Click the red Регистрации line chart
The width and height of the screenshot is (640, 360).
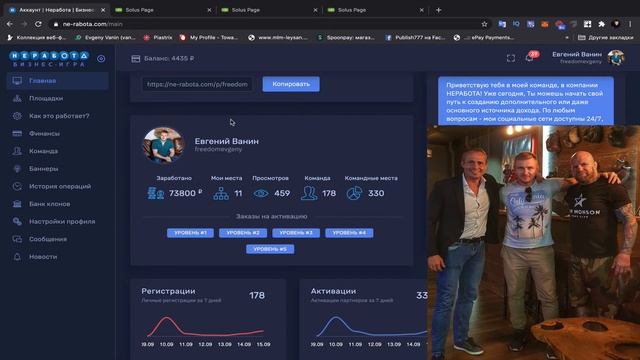pyautogui.click(x=206, y=327)
